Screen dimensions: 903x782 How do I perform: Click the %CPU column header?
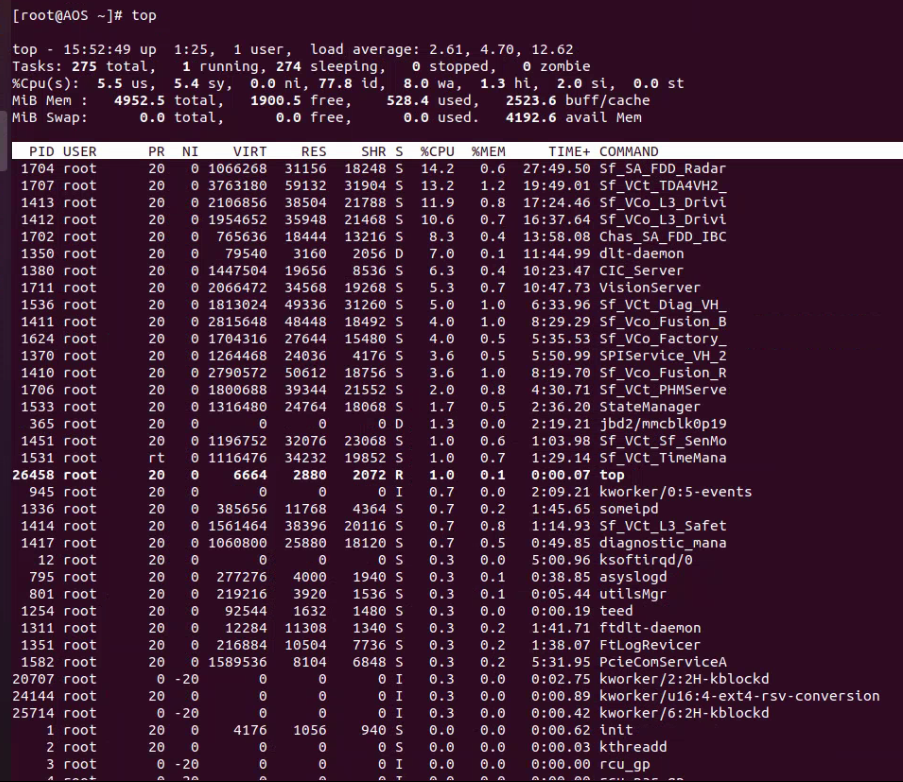[437, 151]
